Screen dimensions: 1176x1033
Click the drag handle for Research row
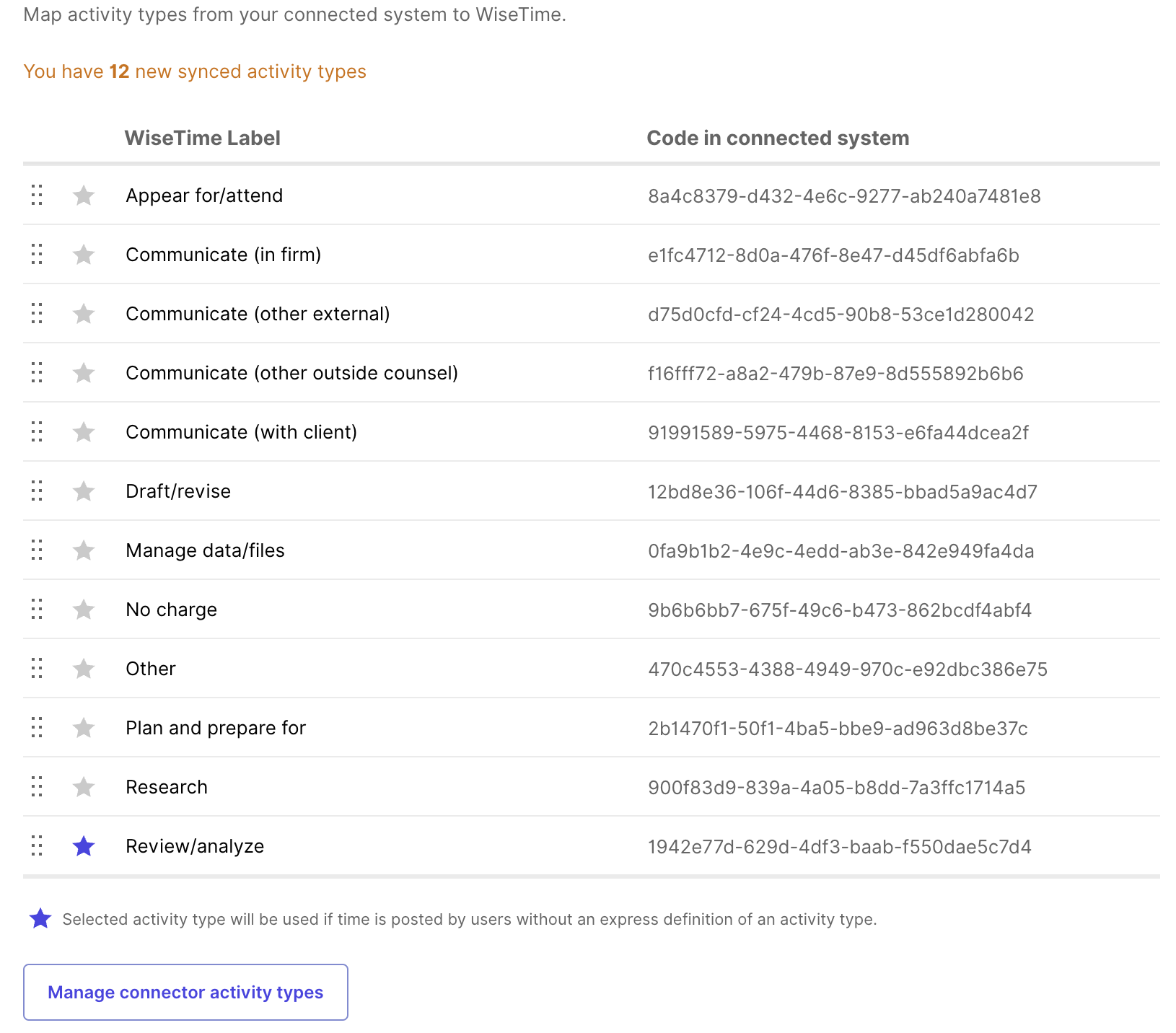[37, 787]
